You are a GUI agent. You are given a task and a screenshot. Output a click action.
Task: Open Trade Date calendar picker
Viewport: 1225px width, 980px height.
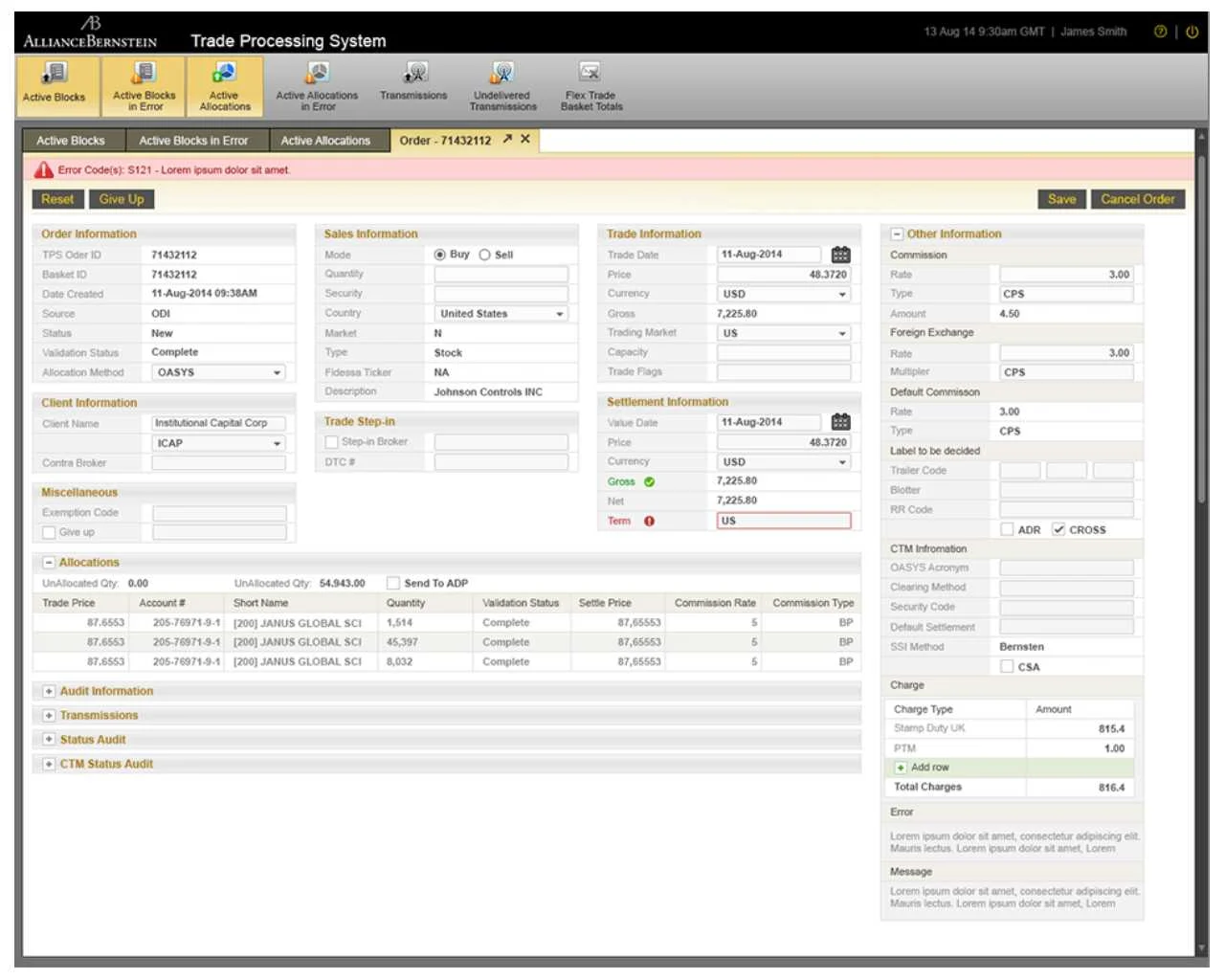840,255
